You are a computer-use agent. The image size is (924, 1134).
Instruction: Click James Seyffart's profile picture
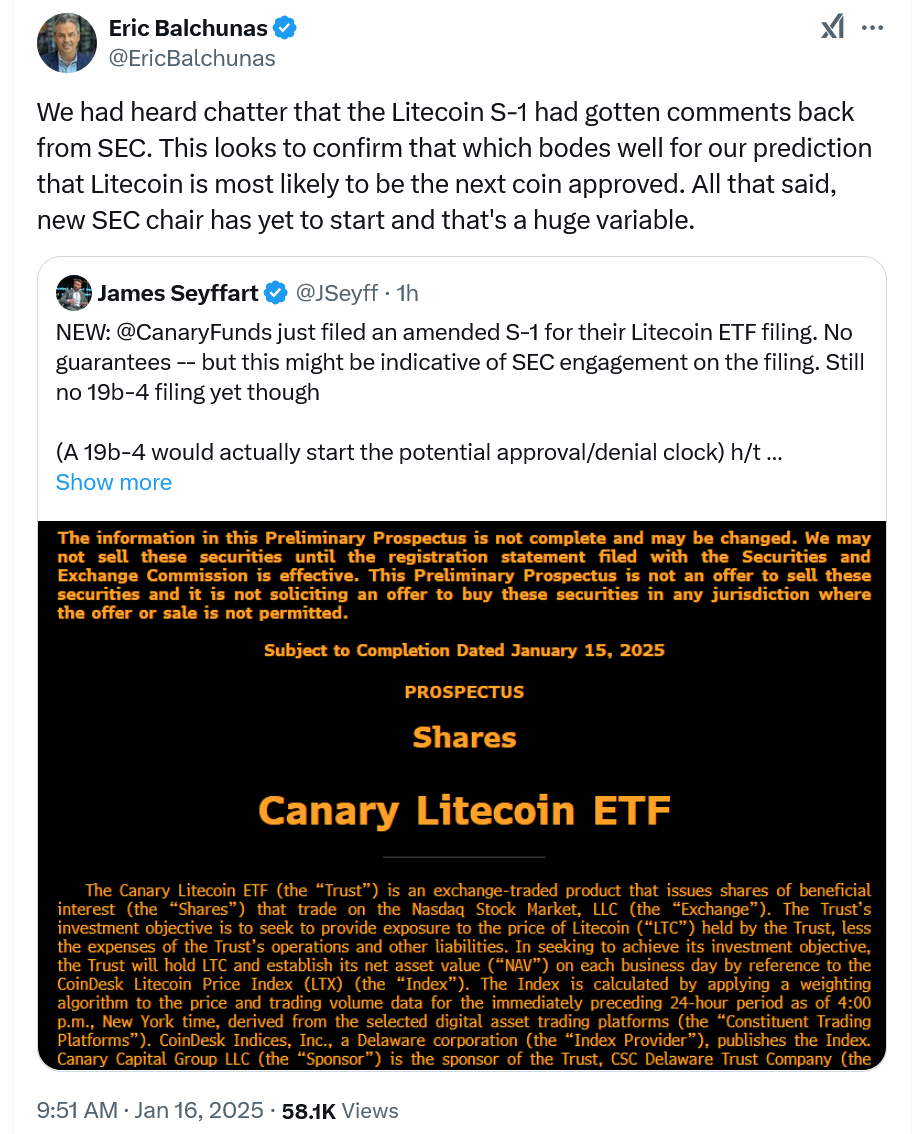point(74,293)
